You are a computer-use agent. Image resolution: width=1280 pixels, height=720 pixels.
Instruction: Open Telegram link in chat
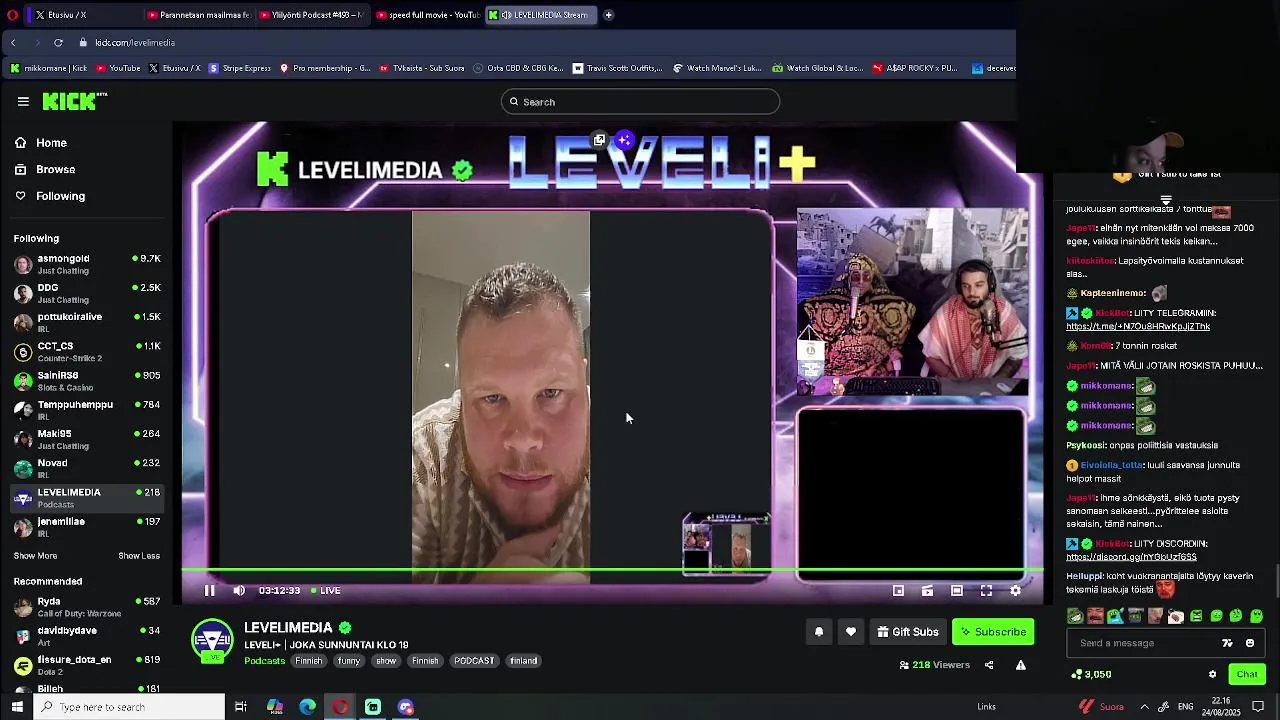coord(1138,326)
